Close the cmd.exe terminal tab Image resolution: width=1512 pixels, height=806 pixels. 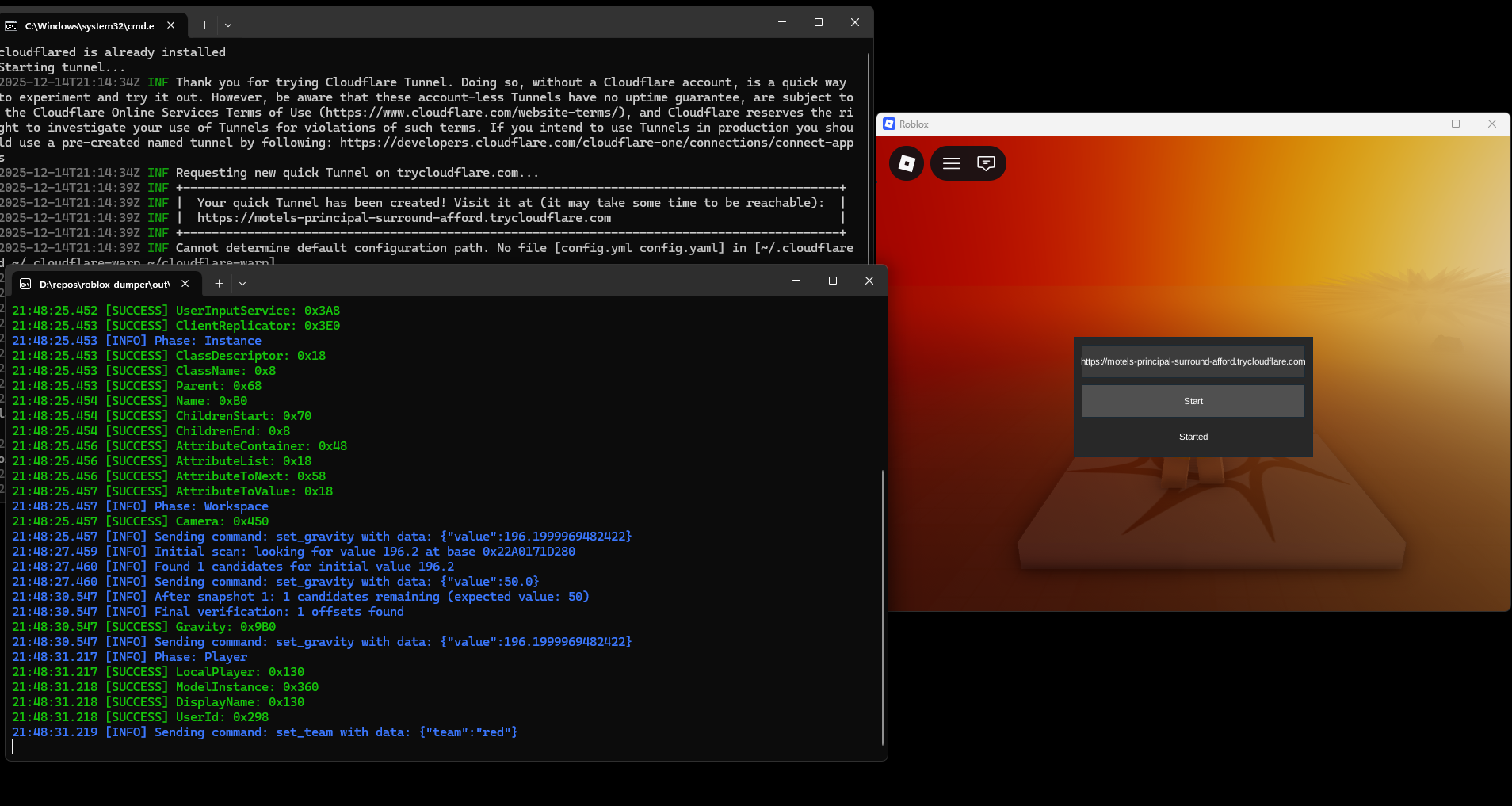171,25
